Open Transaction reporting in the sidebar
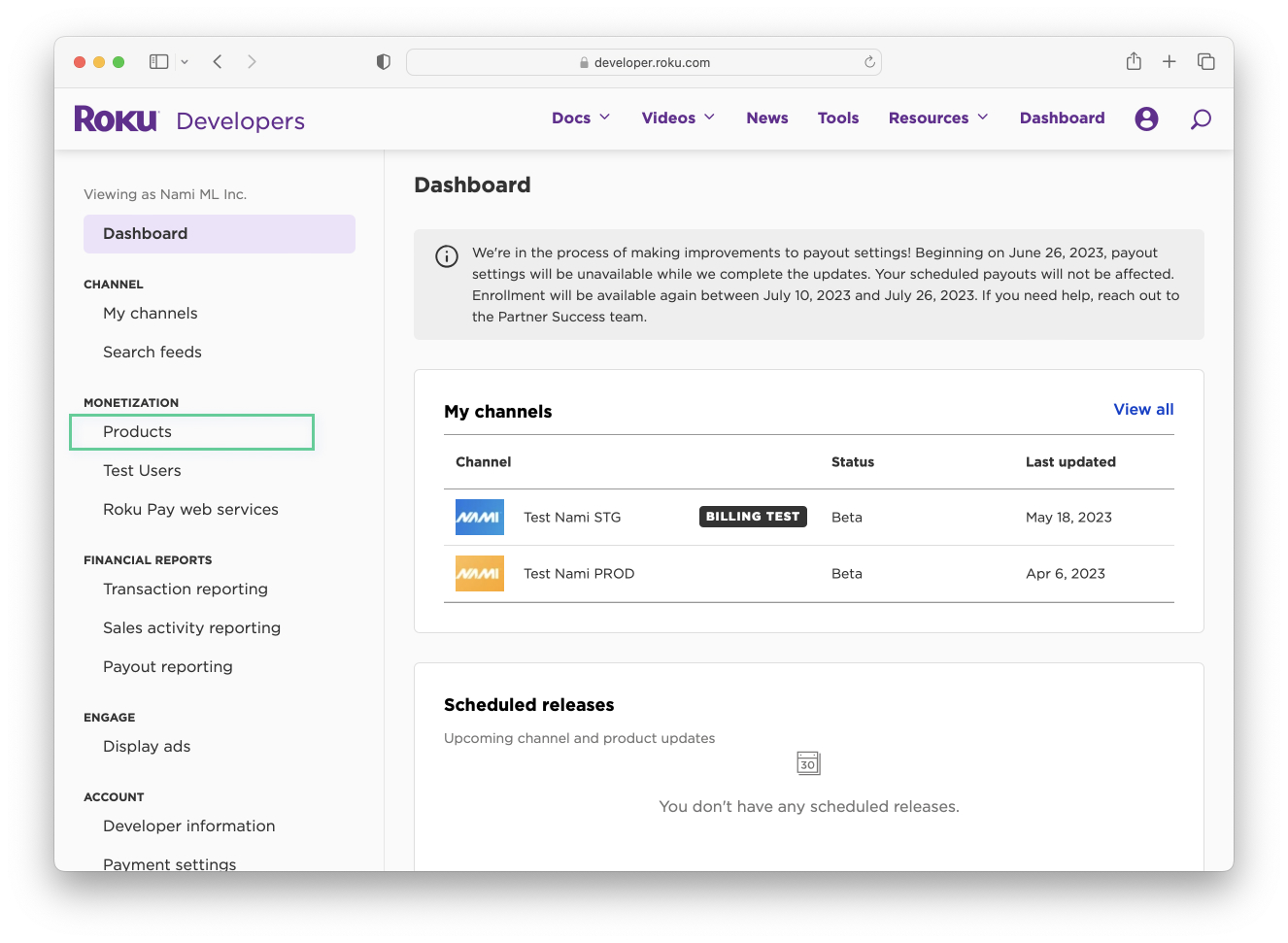The width and height of the screenshot is (1288, 943). (x=186, y=589)
